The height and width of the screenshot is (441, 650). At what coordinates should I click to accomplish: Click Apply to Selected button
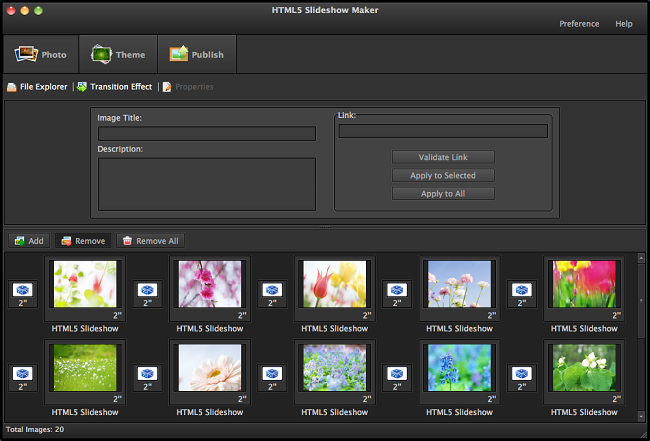(x=443, y=175)
